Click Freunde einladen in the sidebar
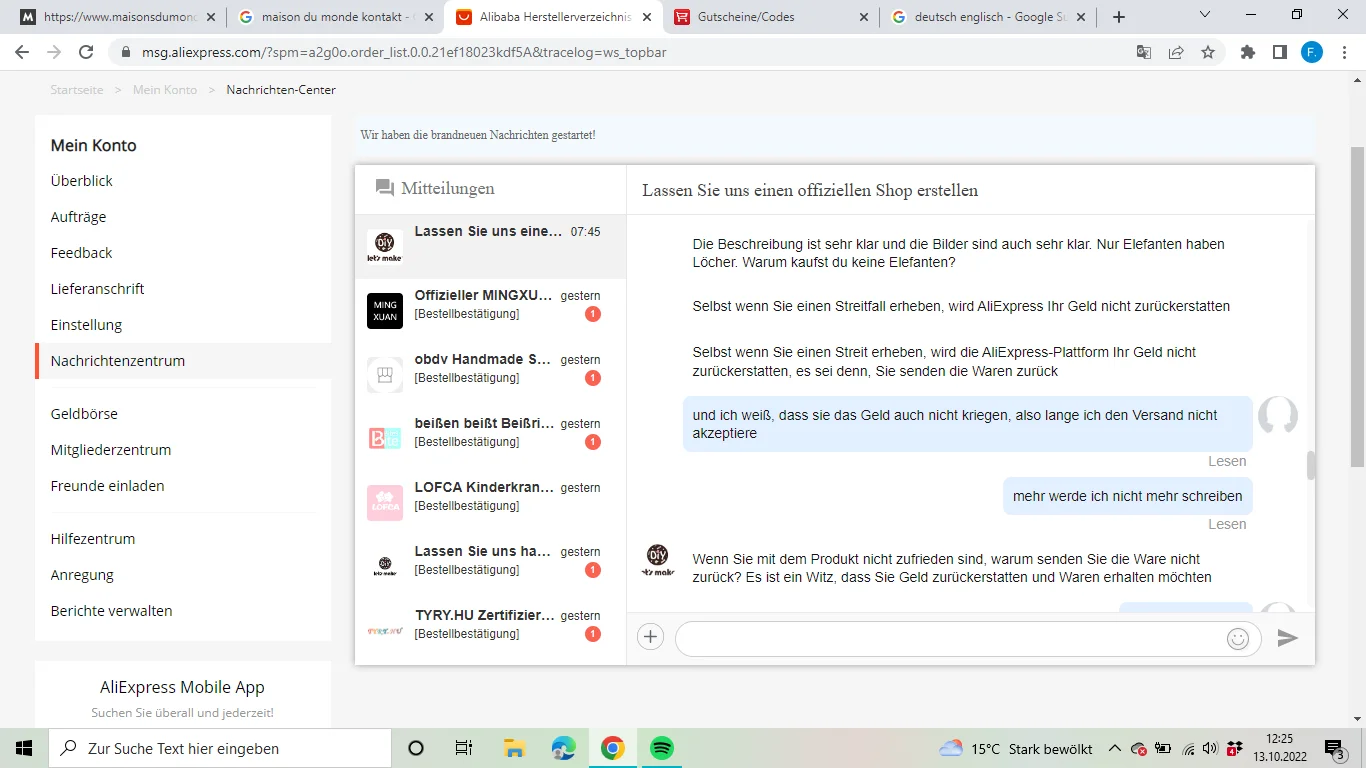Viewport: 1366px width, 768px height. (108, 486)
